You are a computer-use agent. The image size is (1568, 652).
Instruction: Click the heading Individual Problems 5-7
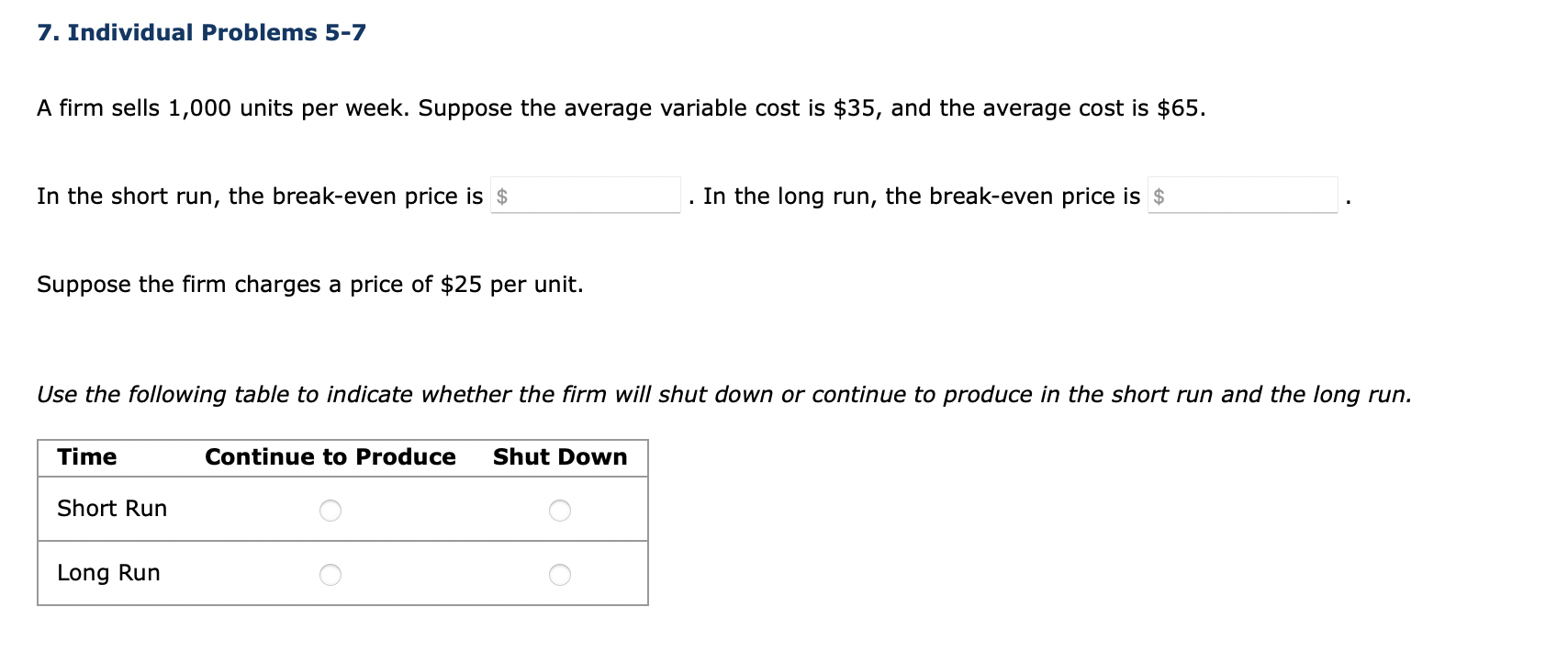(x=201, y=31)
